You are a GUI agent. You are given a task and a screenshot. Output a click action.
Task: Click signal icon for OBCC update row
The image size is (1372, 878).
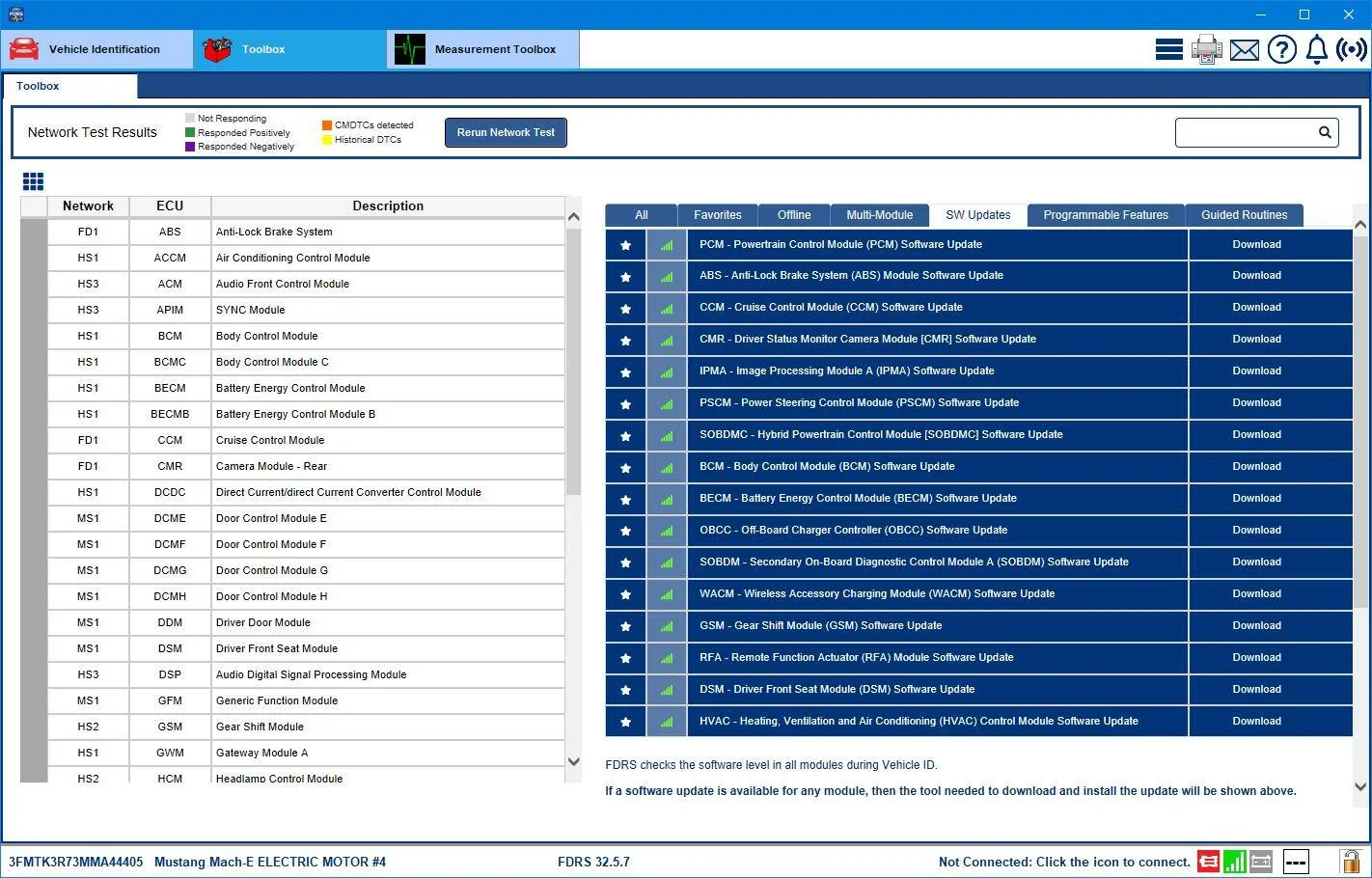[667, 532]
